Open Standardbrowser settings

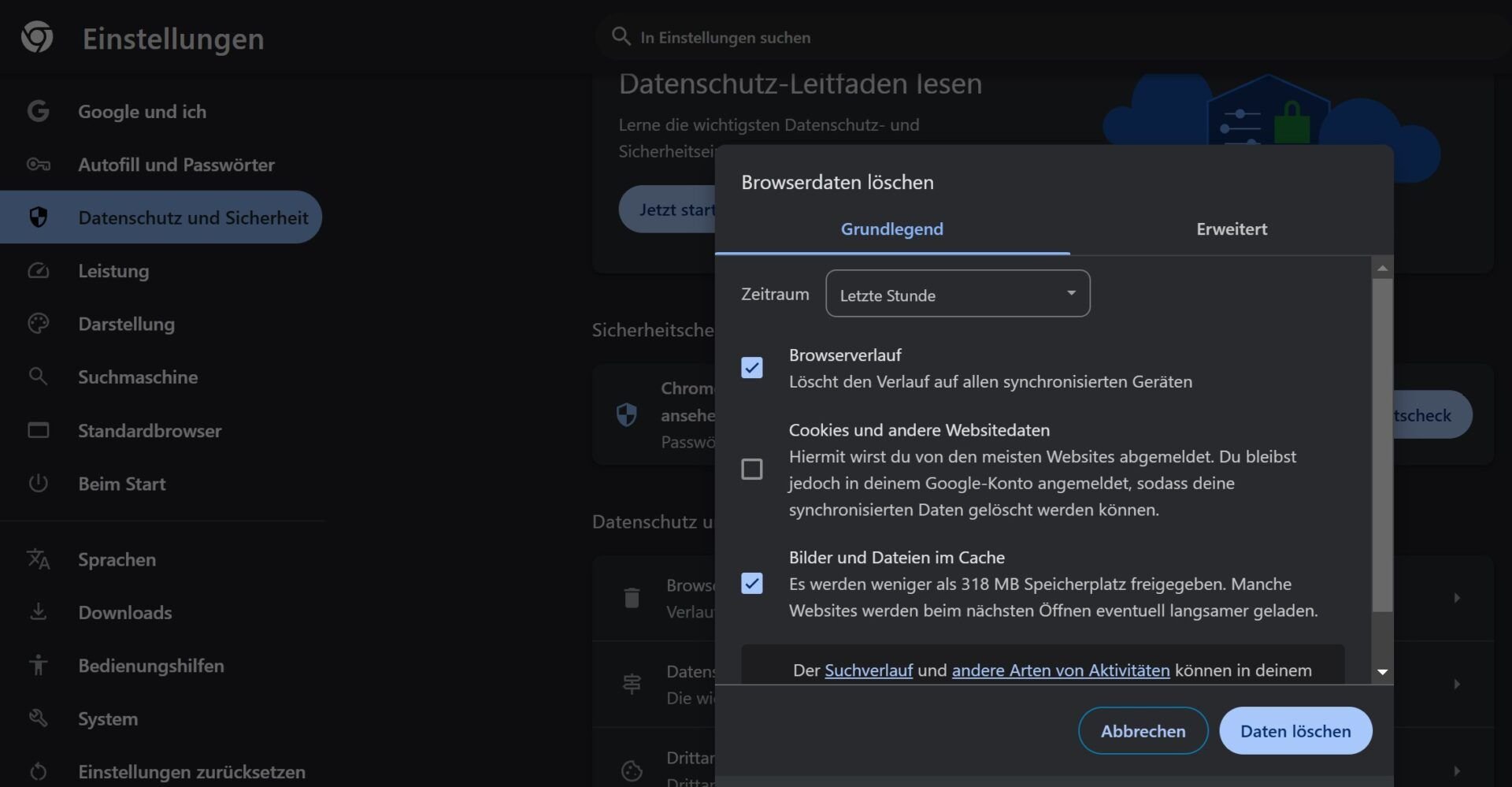(x=150, y=431)
